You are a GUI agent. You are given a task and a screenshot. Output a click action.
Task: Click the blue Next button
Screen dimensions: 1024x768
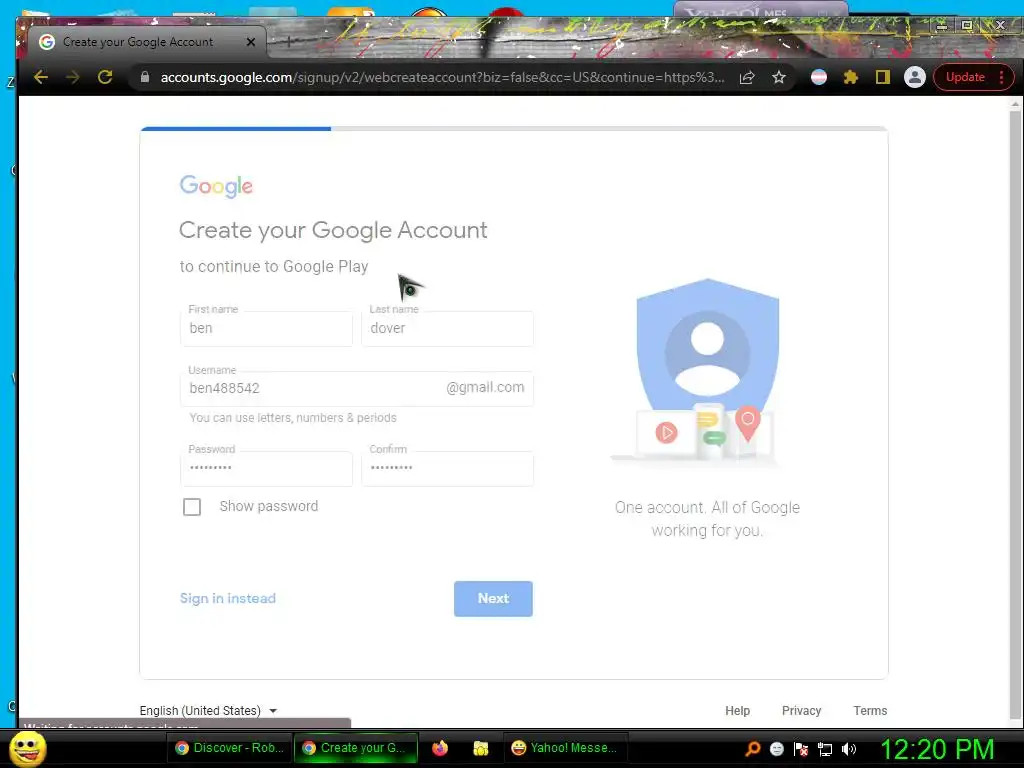pyautogui.click(x=493, y=598)
